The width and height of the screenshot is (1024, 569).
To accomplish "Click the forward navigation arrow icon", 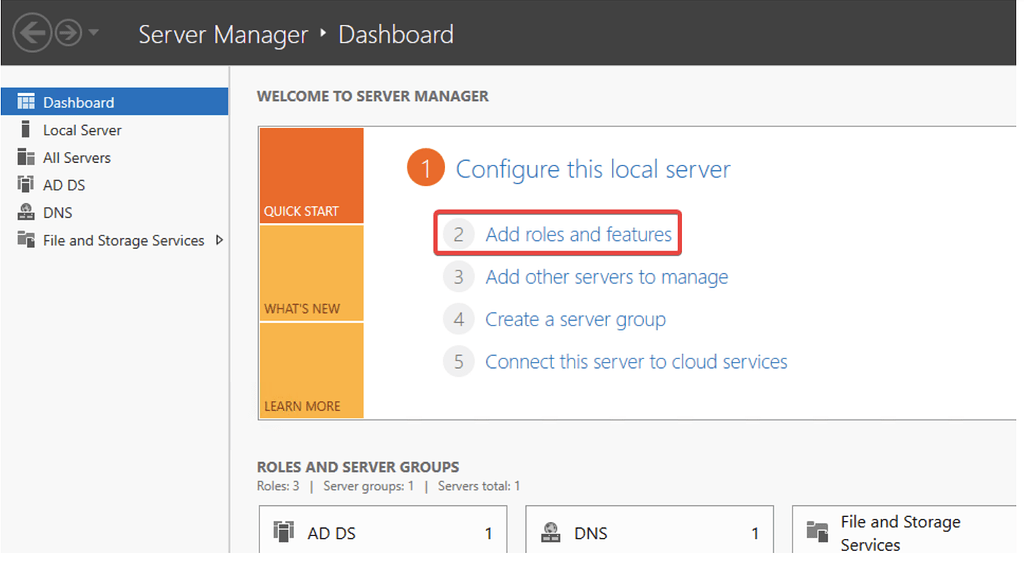I will [69, 33].
